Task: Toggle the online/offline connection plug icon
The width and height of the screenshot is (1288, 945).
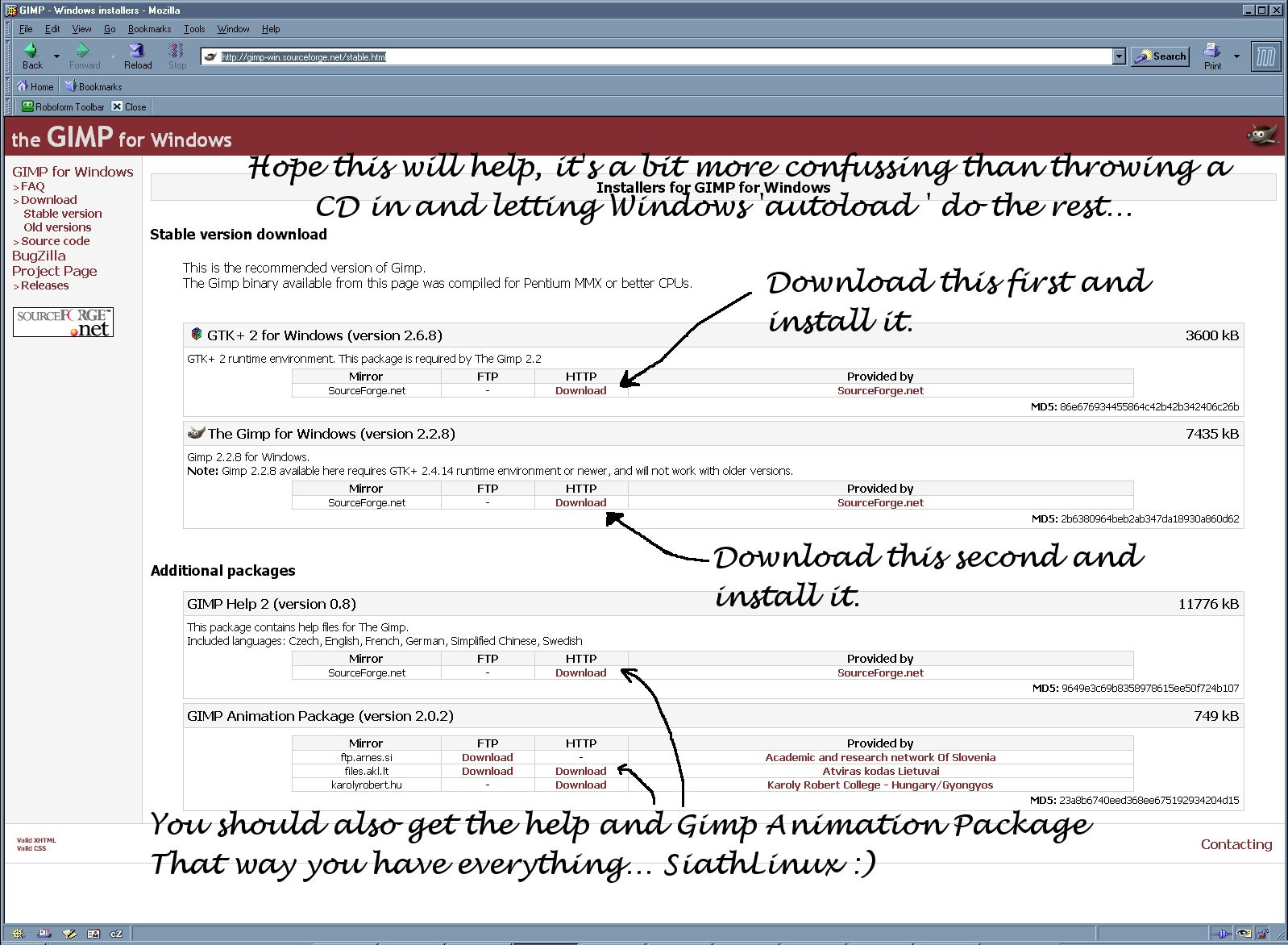Action: [1222, 934]
